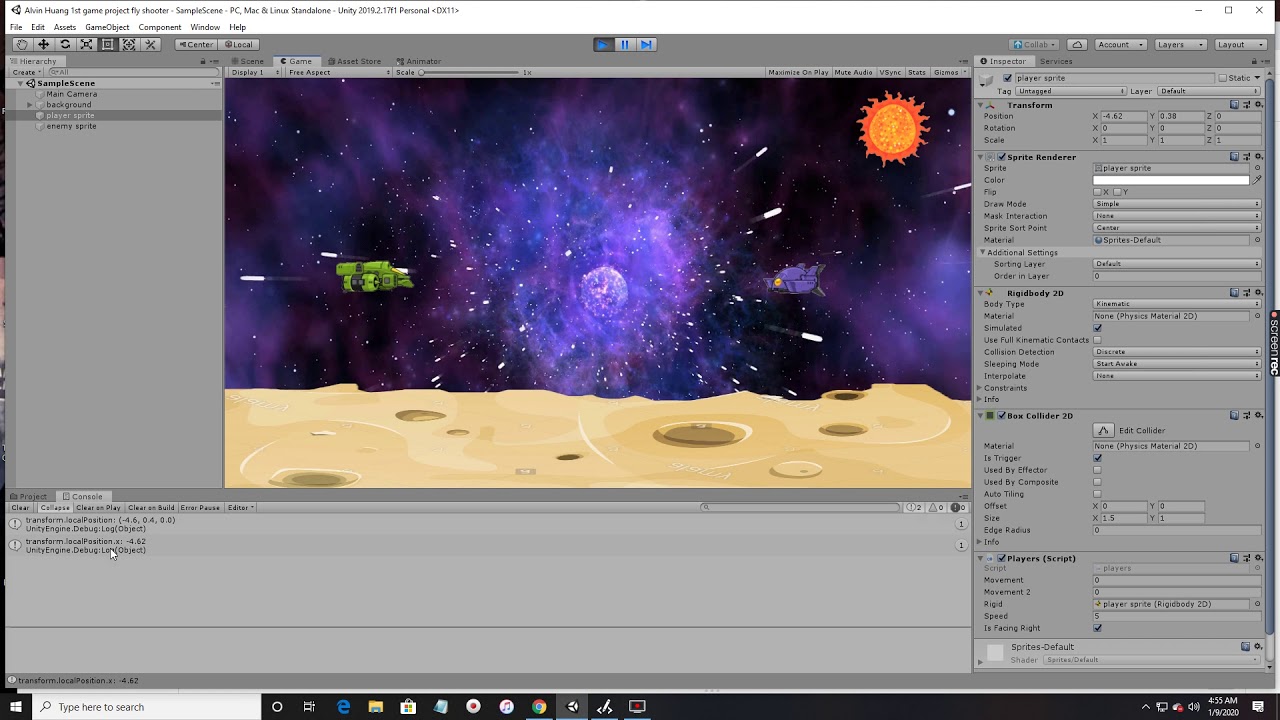Open Unity editor from the Windows taskbar

click(572, 707)
